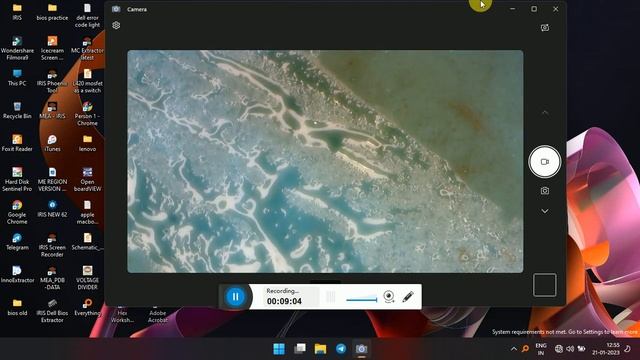Viewport: 640px width, 360px height.
Task: Launch Open boardVIEW shortcut
Action: 87,180
